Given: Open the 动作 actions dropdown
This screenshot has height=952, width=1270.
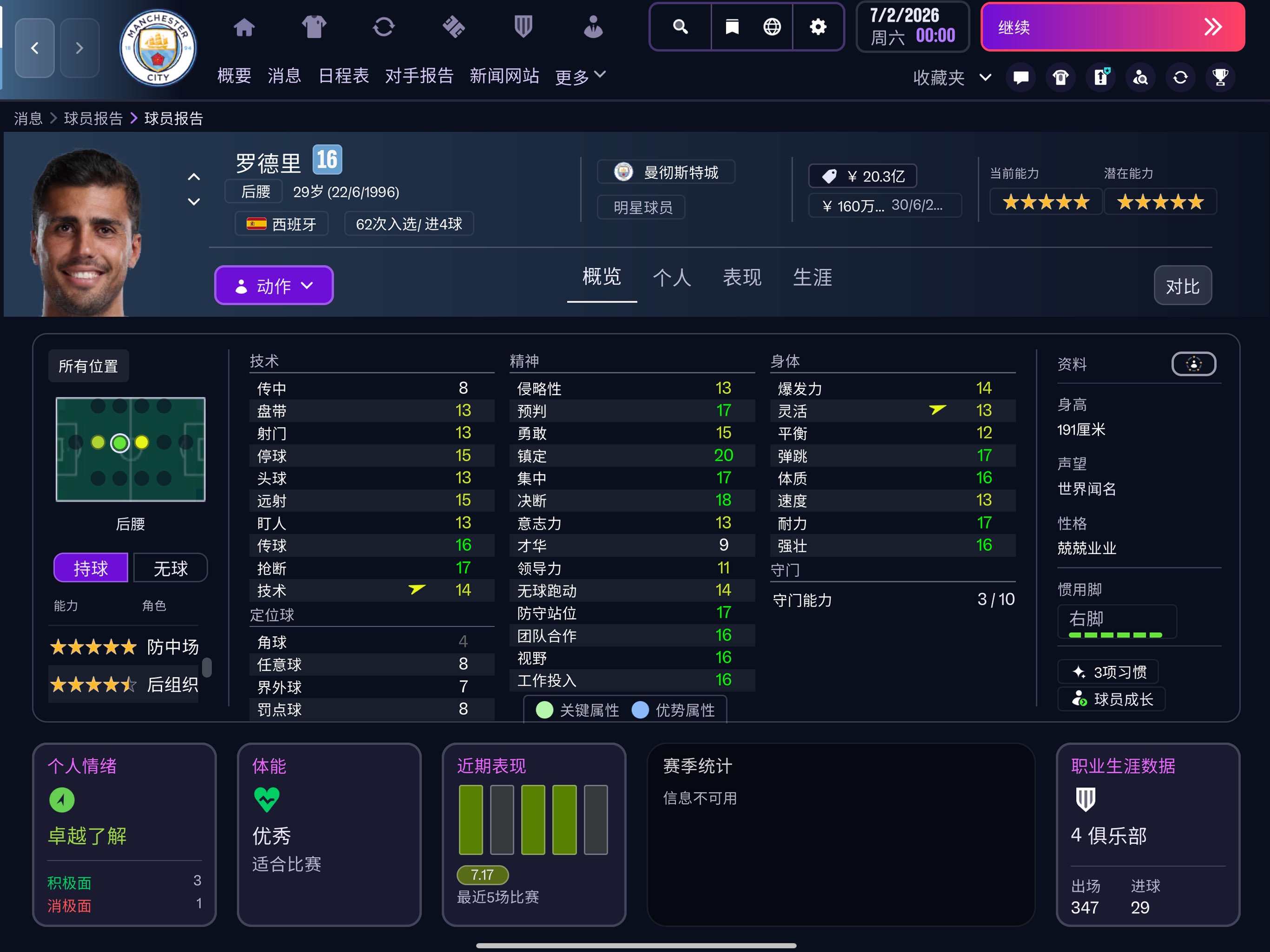Looking at the screenshot, I should pyautogui.click(x=274, y=285).
